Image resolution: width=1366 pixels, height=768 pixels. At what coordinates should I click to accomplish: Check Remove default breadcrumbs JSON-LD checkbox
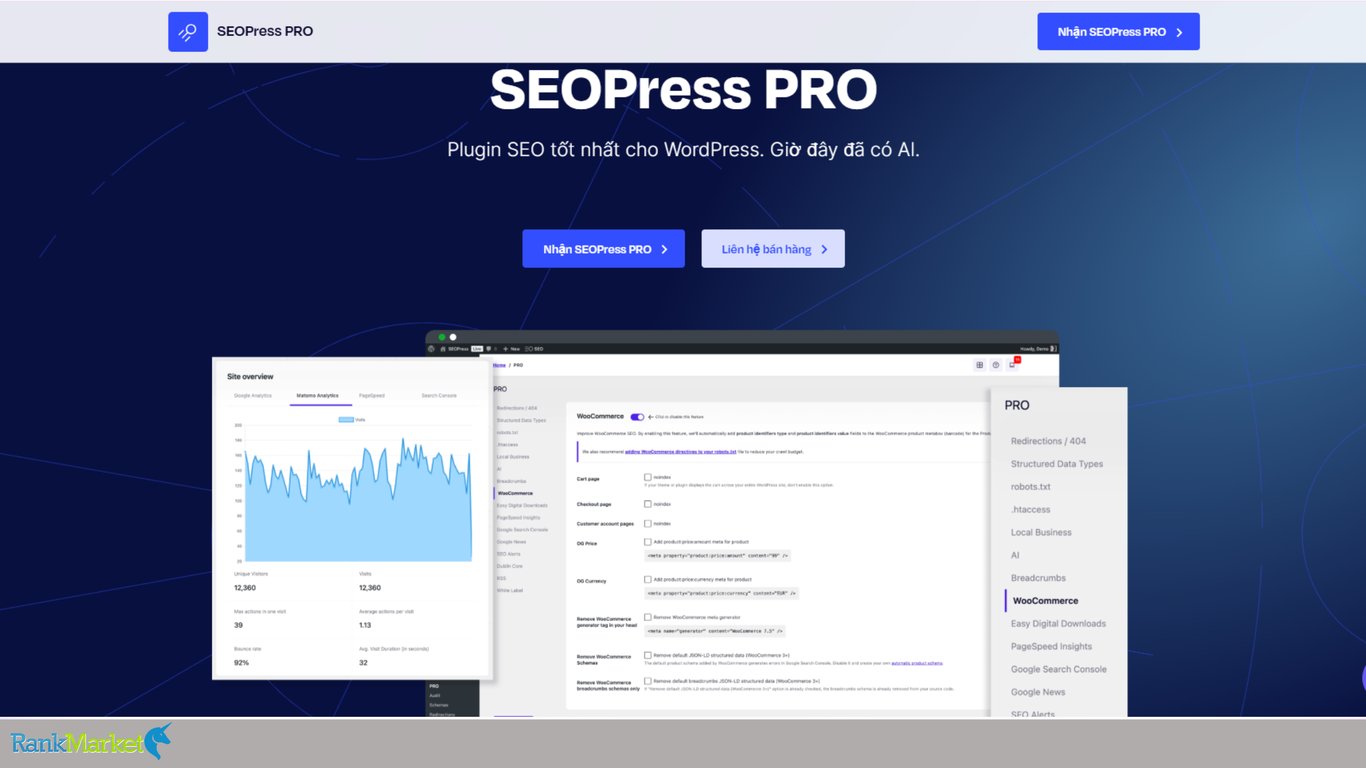(648, 681)
